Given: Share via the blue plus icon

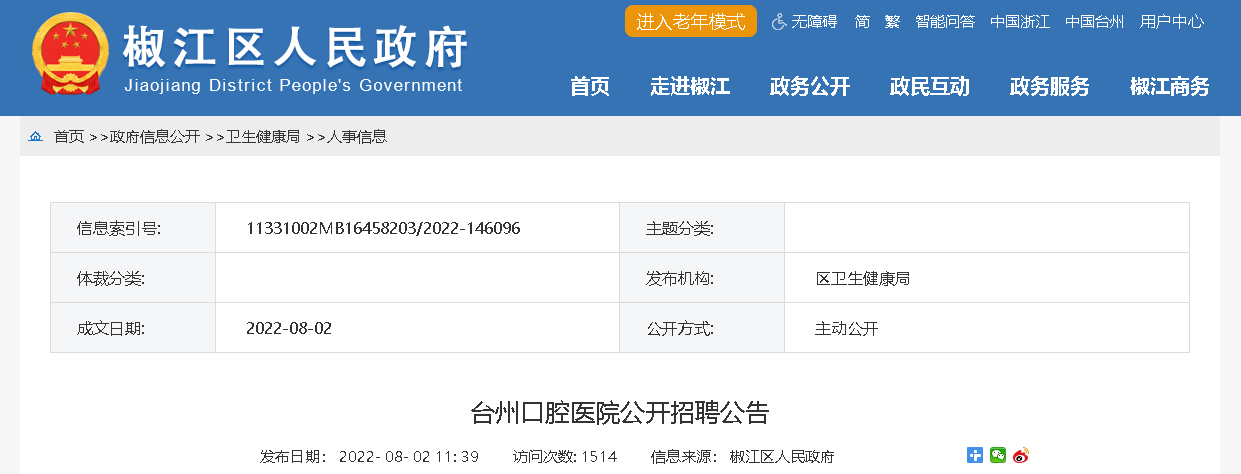Looking at the screenshot, I should 975,455.
